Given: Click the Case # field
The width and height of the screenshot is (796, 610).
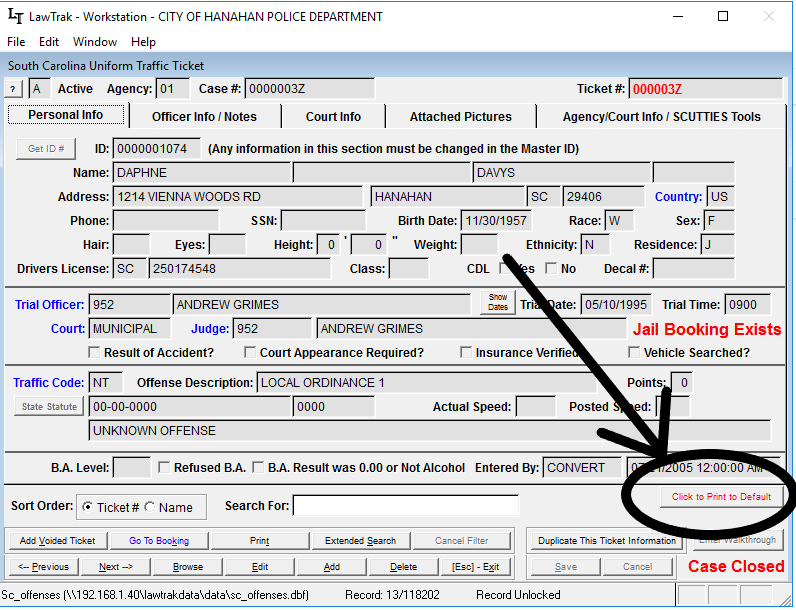Looking at the screenshot, I should coord(310,89).
